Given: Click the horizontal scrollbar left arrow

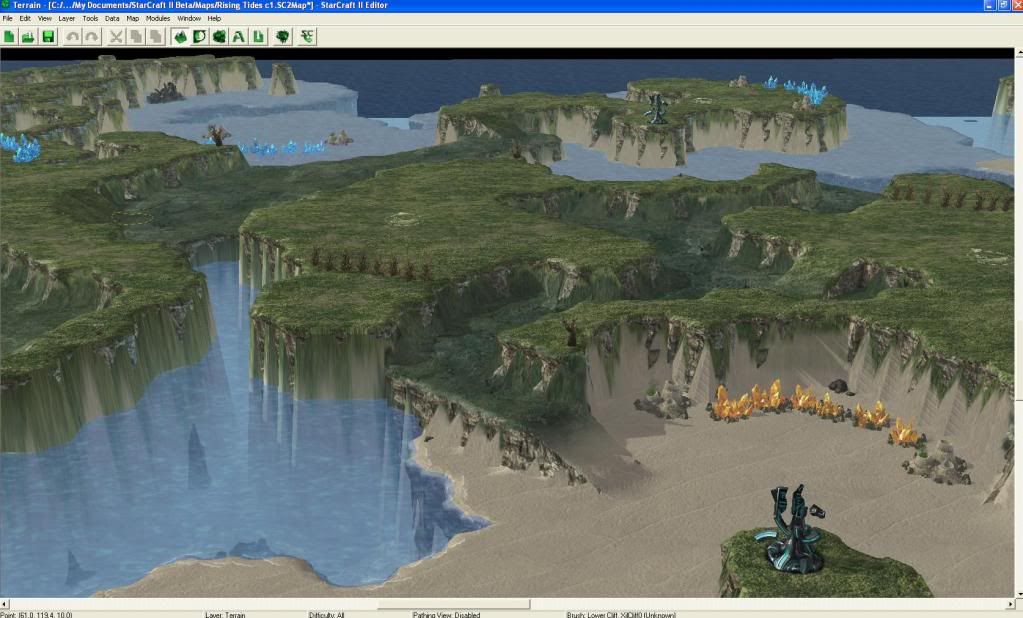Looking at the screenshot, I should 5,604.
